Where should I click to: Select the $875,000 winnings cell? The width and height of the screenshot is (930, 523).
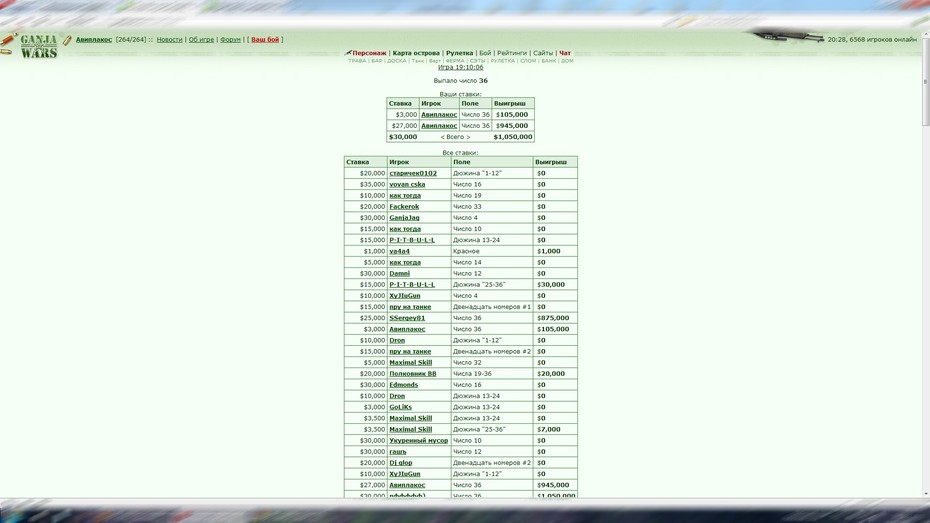553,318
